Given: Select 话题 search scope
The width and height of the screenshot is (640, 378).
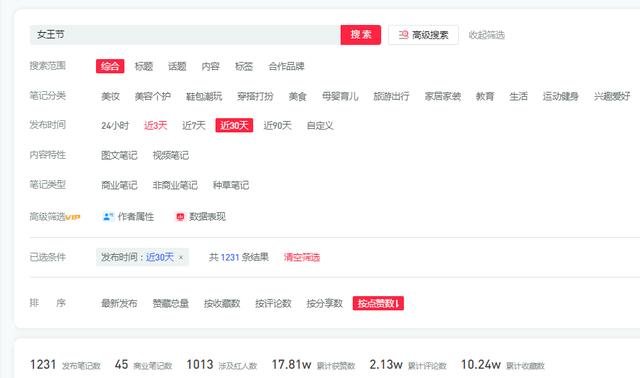Looking at the screenshot, I should point(177,66).
